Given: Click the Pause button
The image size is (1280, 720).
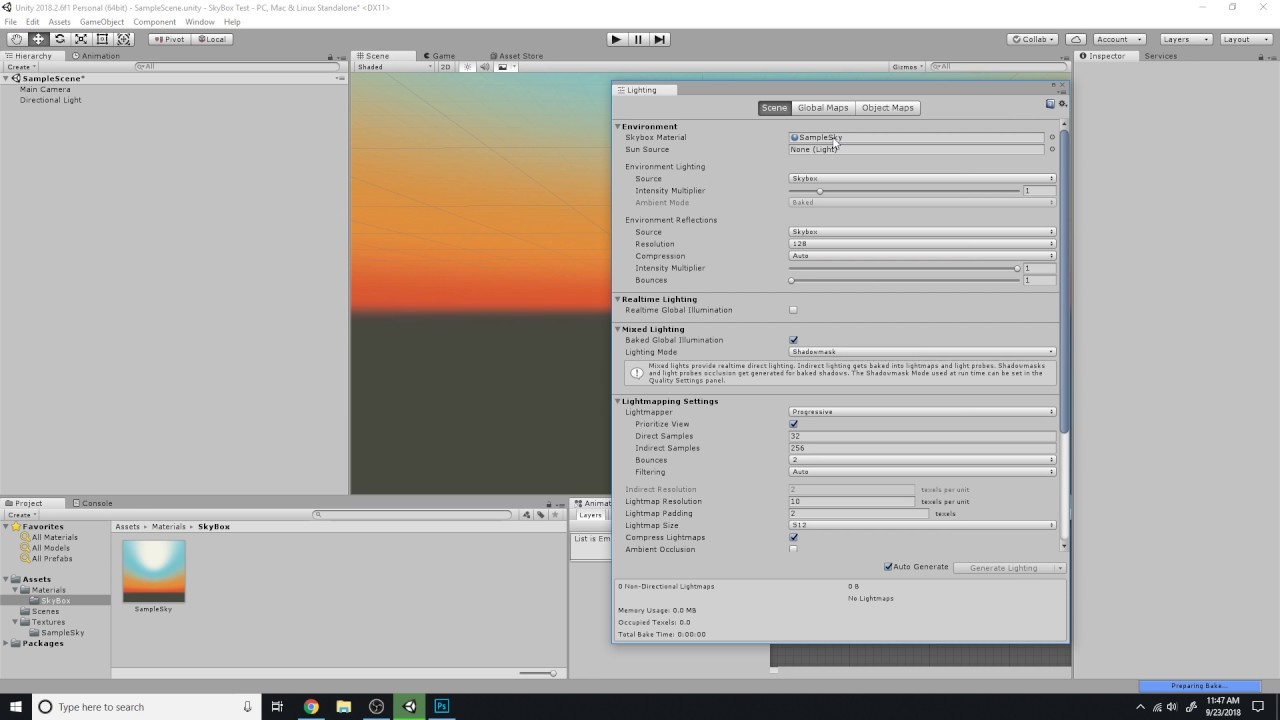Looking at the screenshot, I should pyautogui.click(x=638, y=39).
